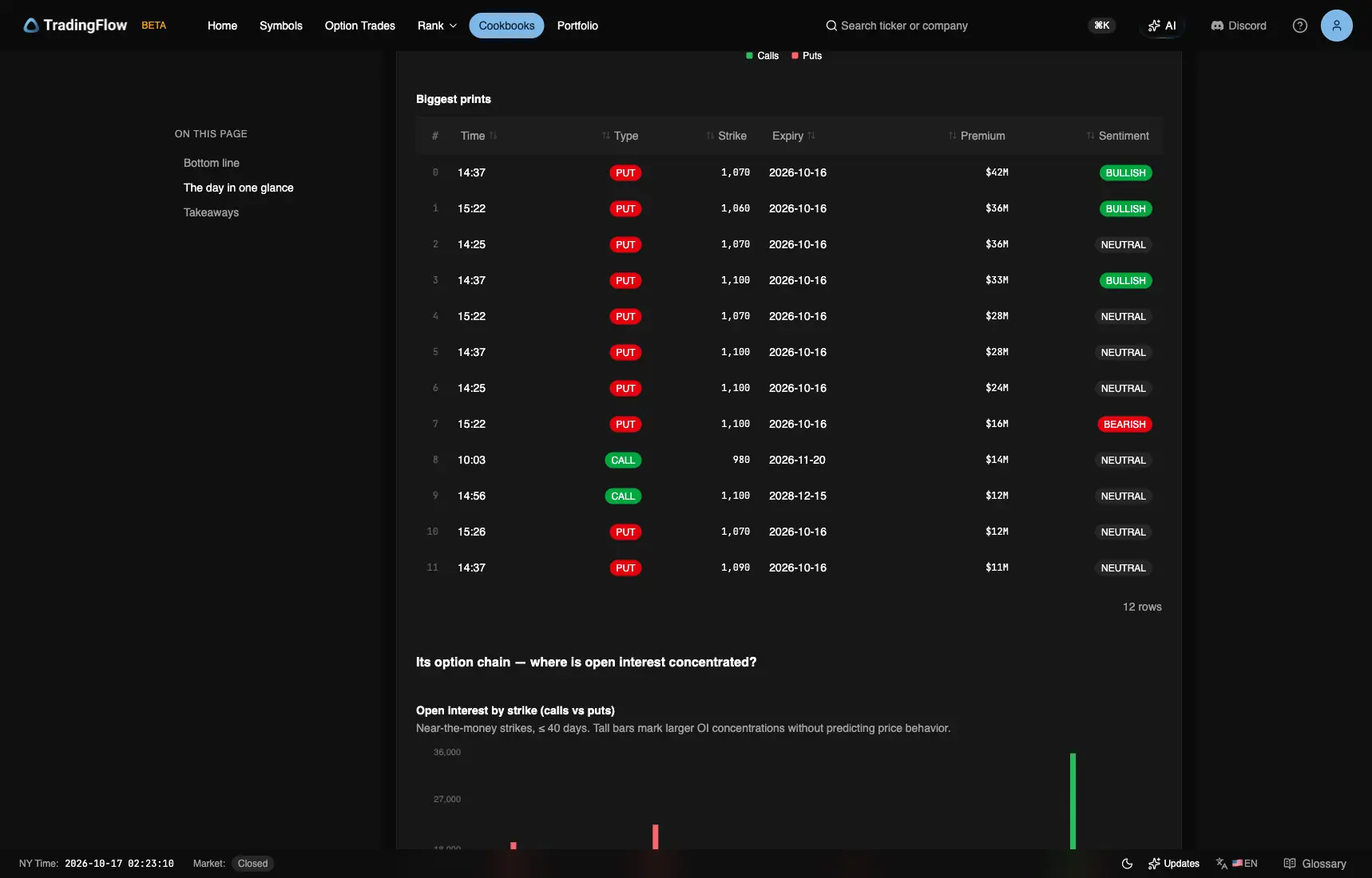Viewport: 1372px width, 878px height.
Task: Click the BETA label beside the logo
Action: (x=154, y=26)
